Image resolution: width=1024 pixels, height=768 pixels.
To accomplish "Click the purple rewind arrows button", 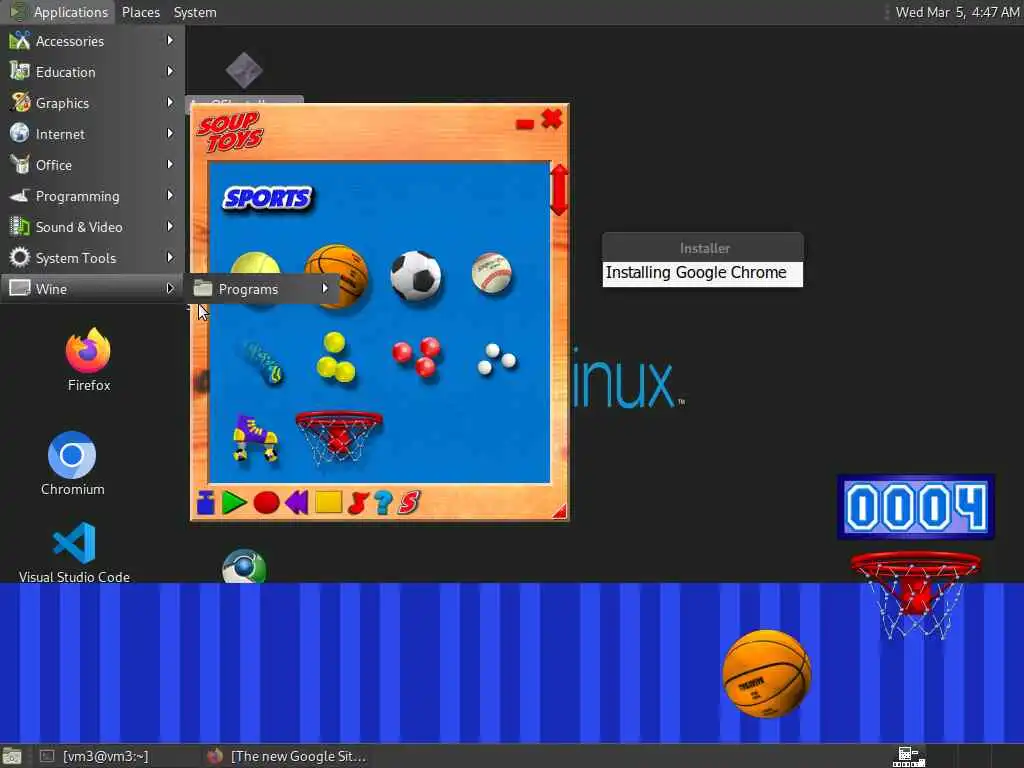I will [297, 503].
